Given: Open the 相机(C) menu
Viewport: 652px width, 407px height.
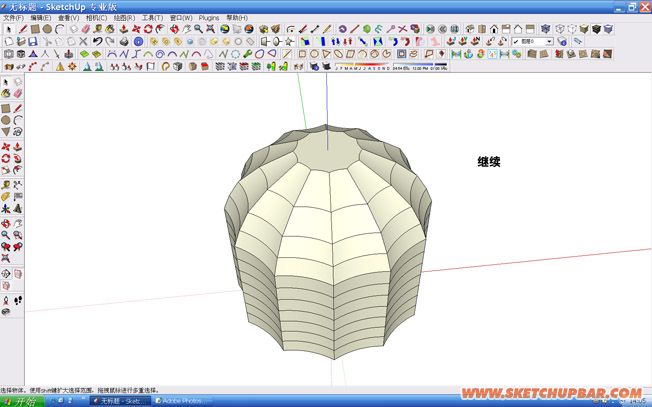Looking at the screenshot, I should [x=96, y=18].
